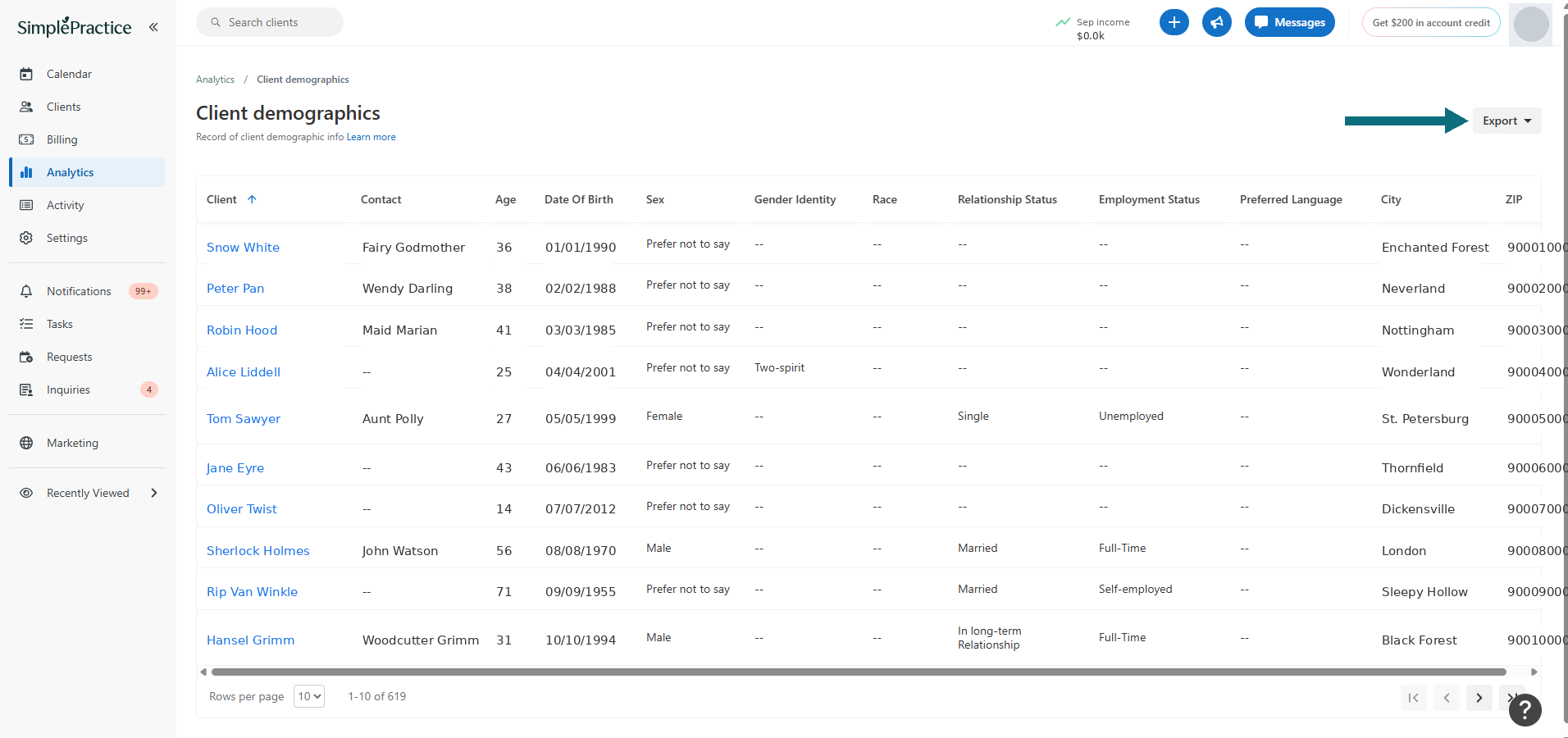Click the Sep income trend icon
The height and width of the screenshot is (738, 1568).
(x=1063, y=22)
